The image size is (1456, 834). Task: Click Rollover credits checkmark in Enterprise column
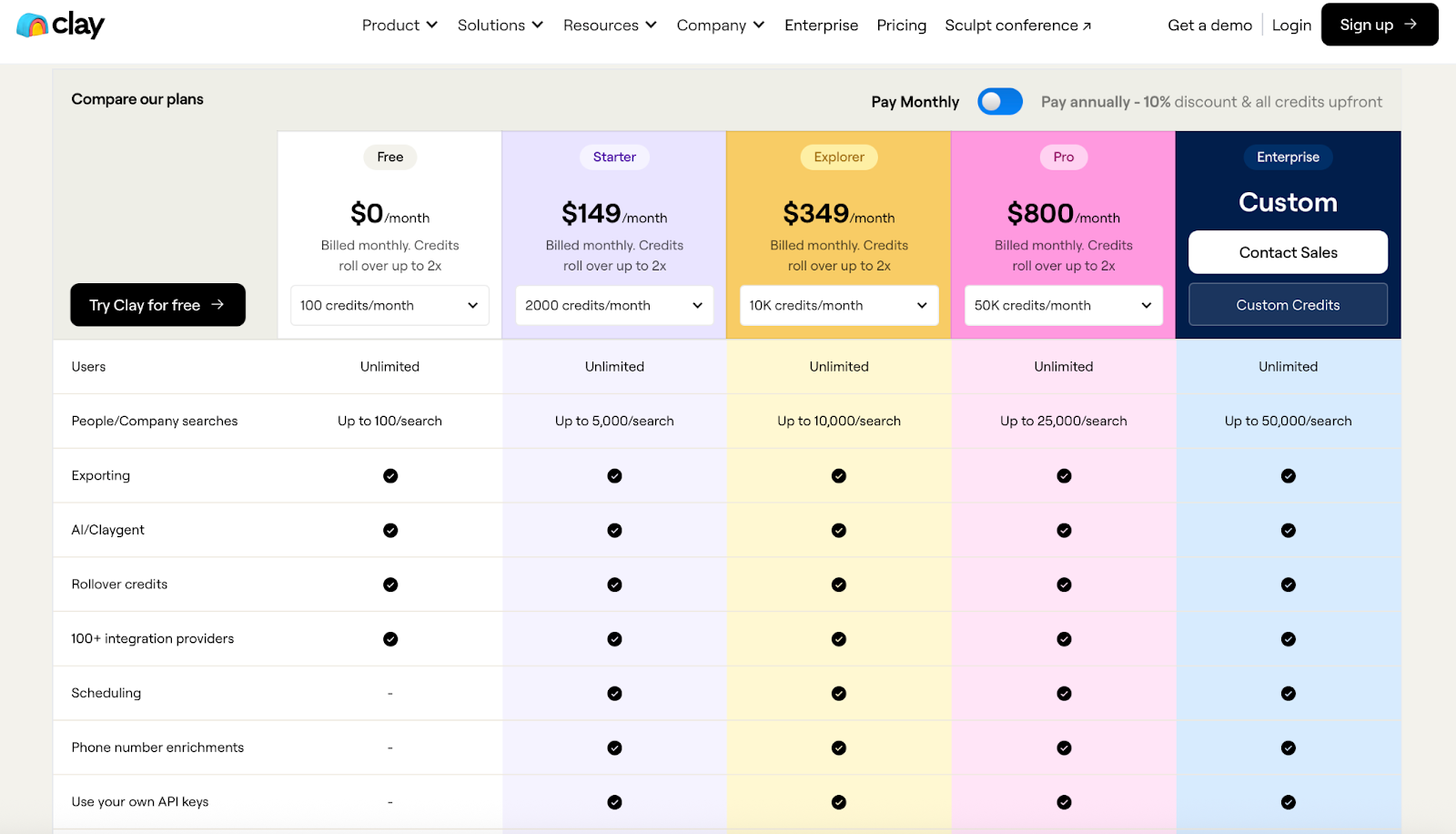(1289, 585)
